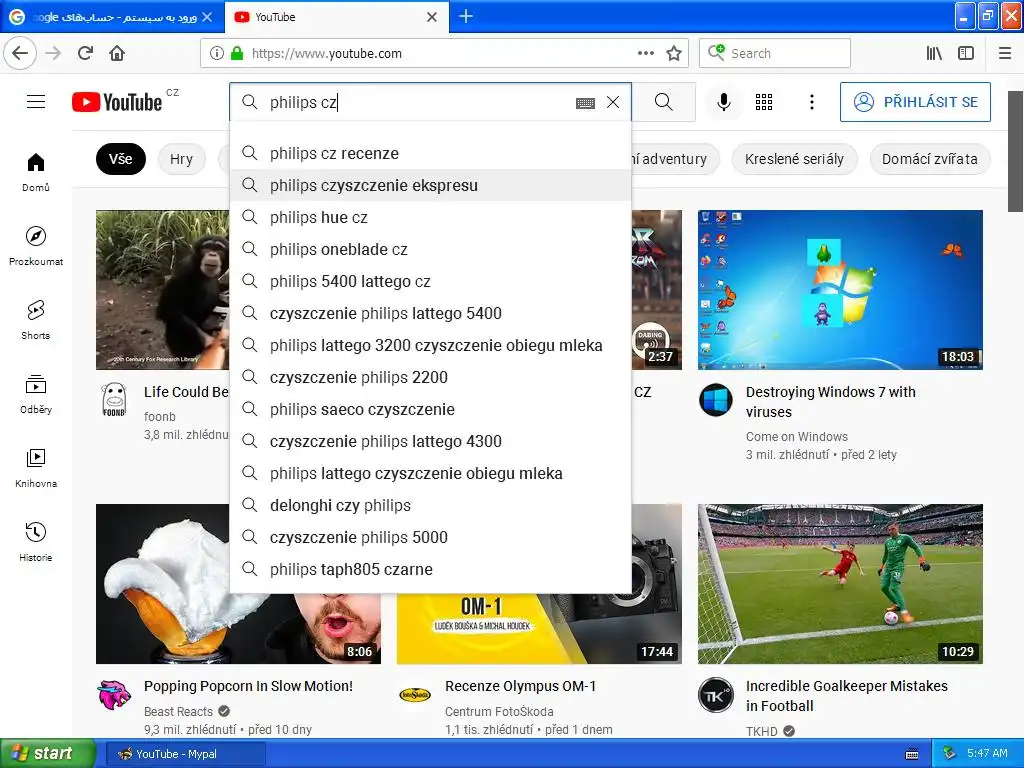Clear the search query with the X
Viewport: 1024px width, 768px height.
point(613,102)
